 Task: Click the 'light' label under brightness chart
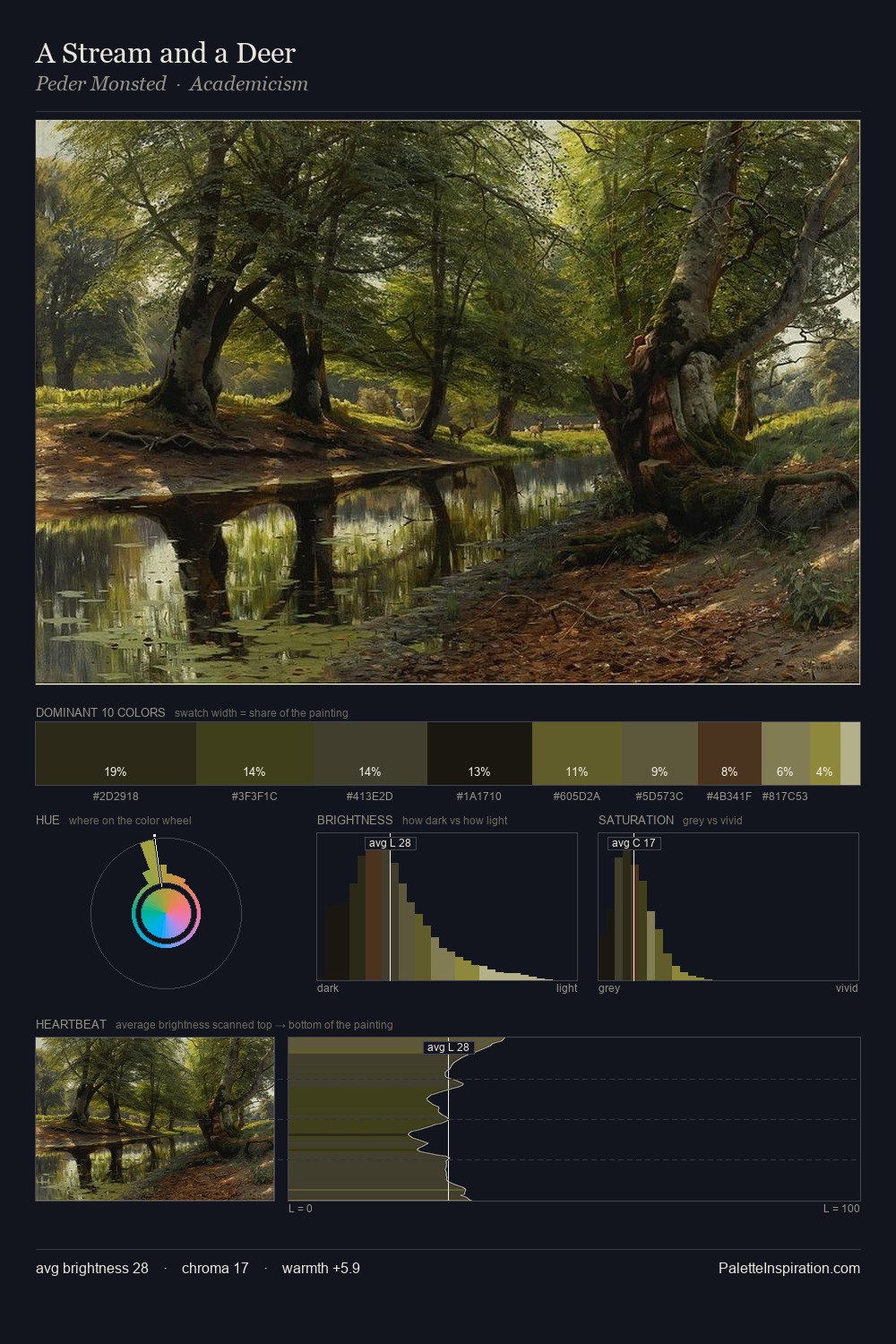click(x=566, y=988)
